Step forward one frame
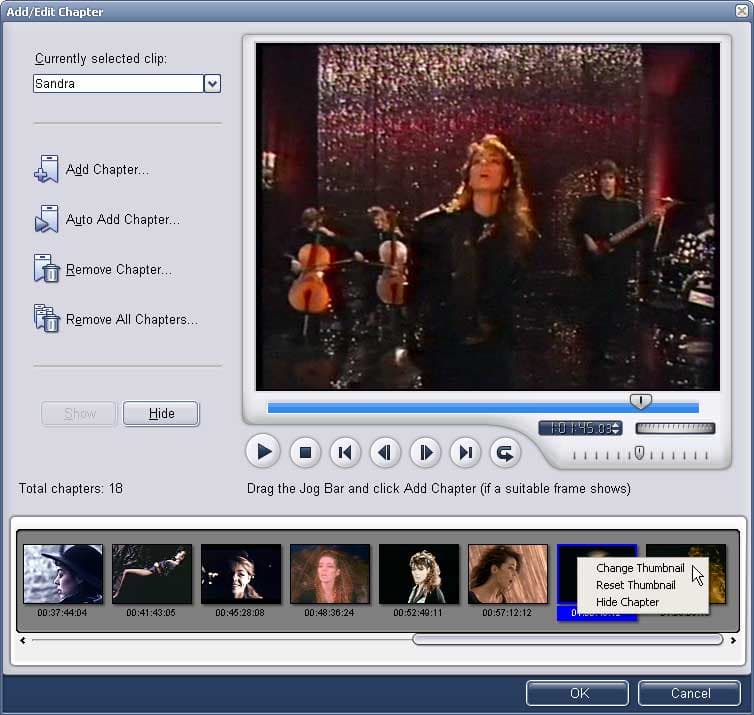The width and height of the screenshot is (754, 715). tap(425, 452)
